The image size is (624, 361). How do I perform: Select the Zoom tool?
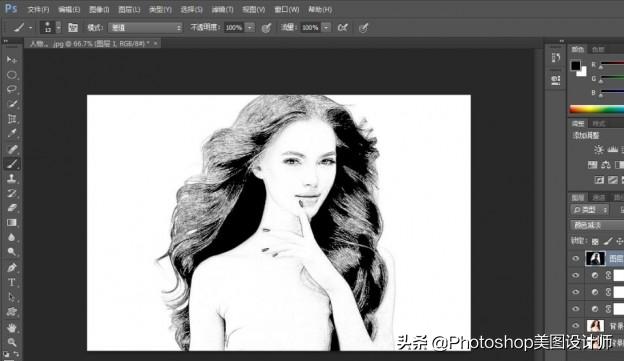12,342
